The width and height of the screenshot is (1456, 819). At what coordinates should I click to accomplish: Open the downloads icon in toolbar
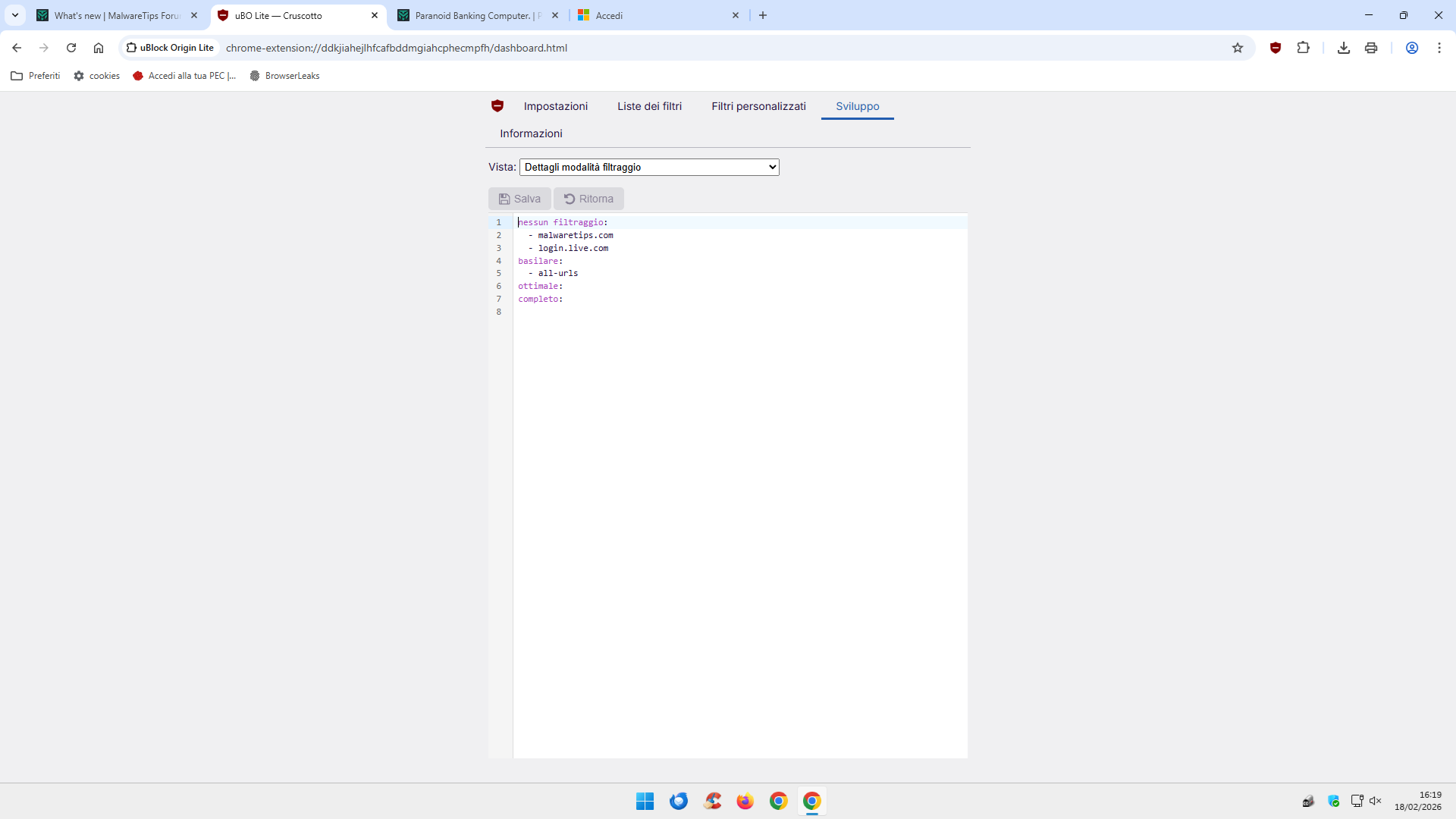[1344, 48]
